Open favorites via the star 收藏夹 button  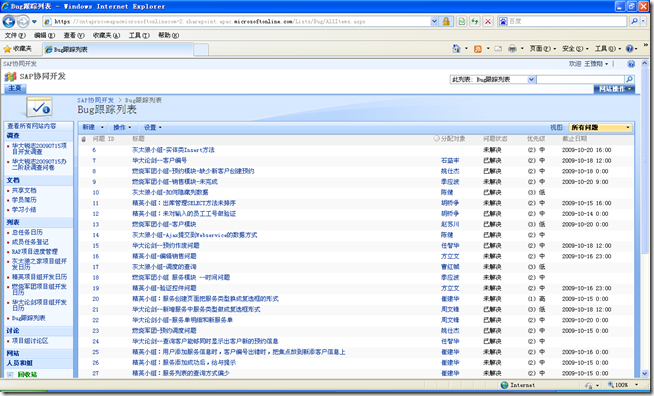coord(18,49)
